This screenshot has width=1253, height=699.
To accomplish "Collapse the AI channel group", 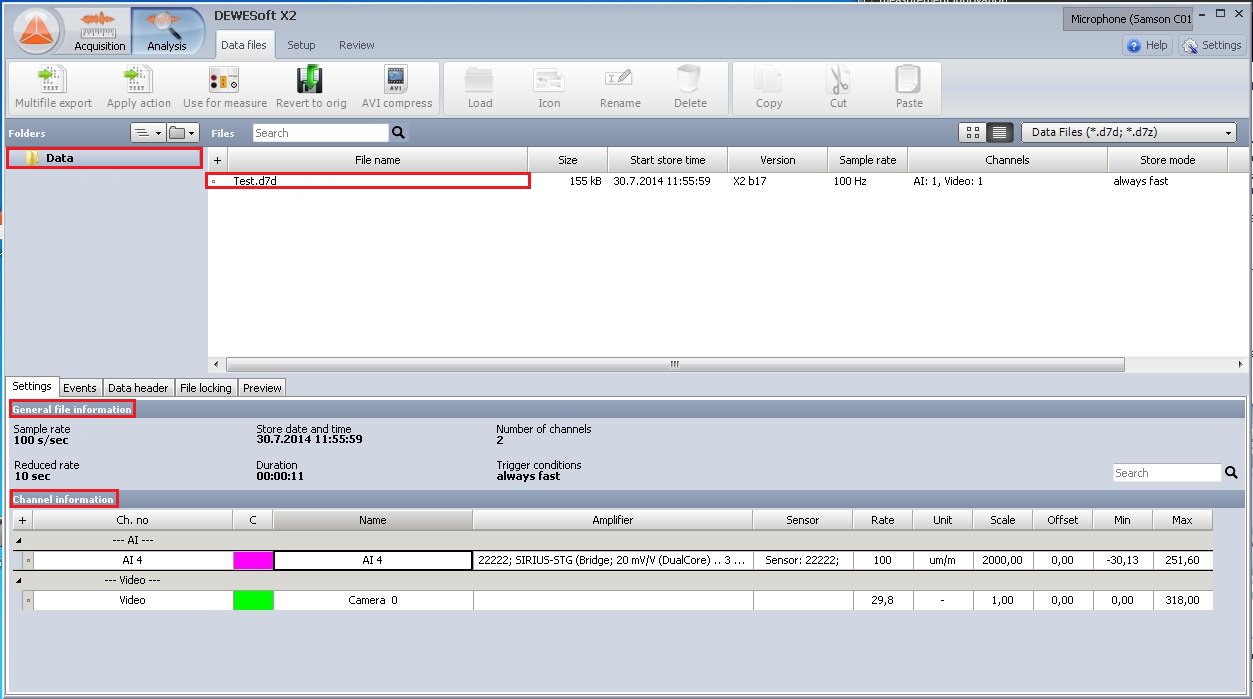I will [19, 540].
